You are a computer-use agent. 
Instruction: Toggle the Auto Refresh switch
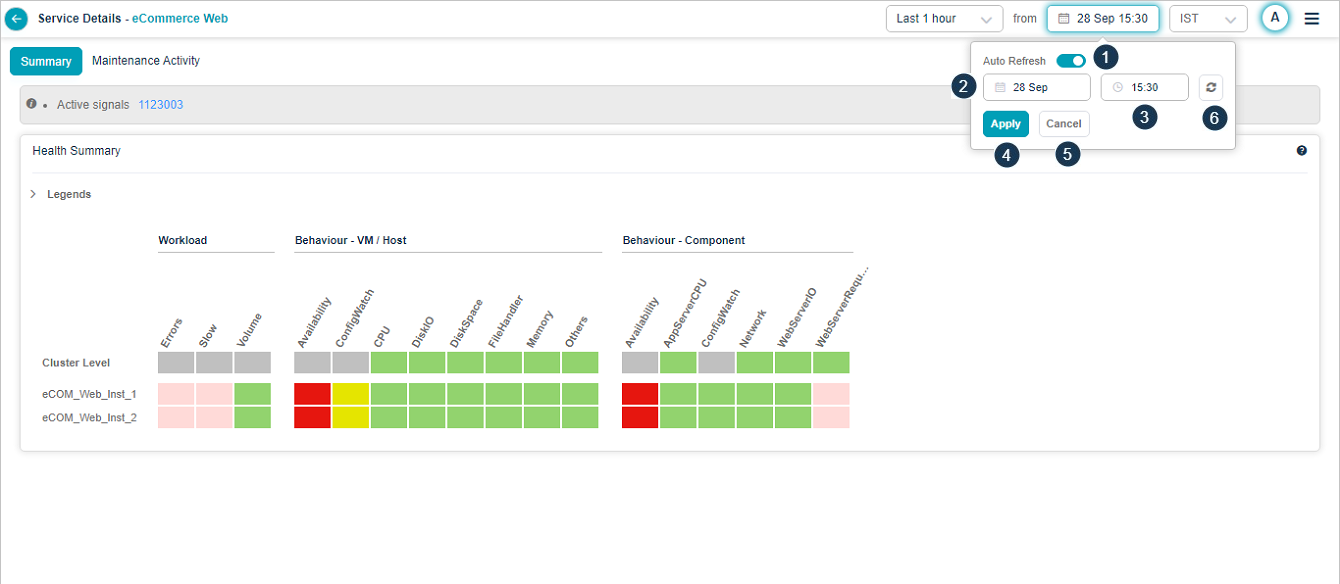point(1071,61)
